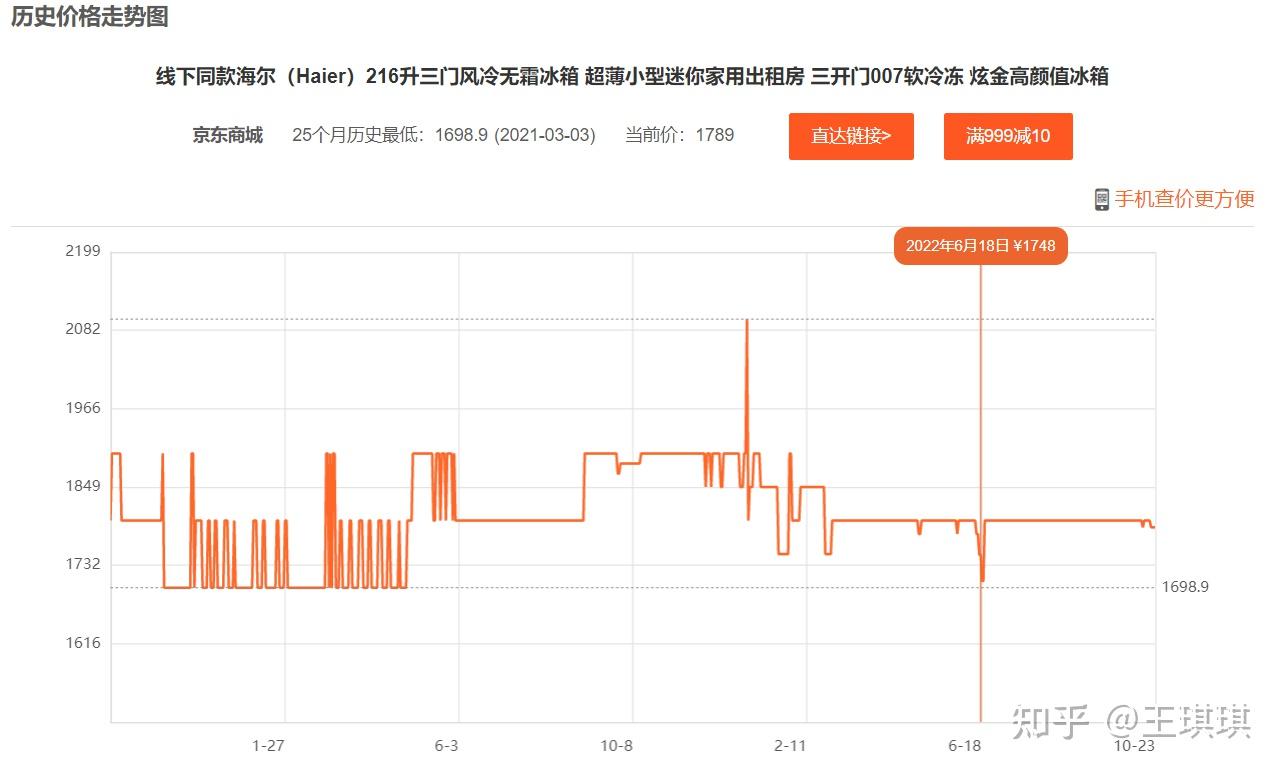Click the 1732 y-axis label
Image resolution: width=1283 pixels, height=773 pixels.
click(x=83, y=564)
